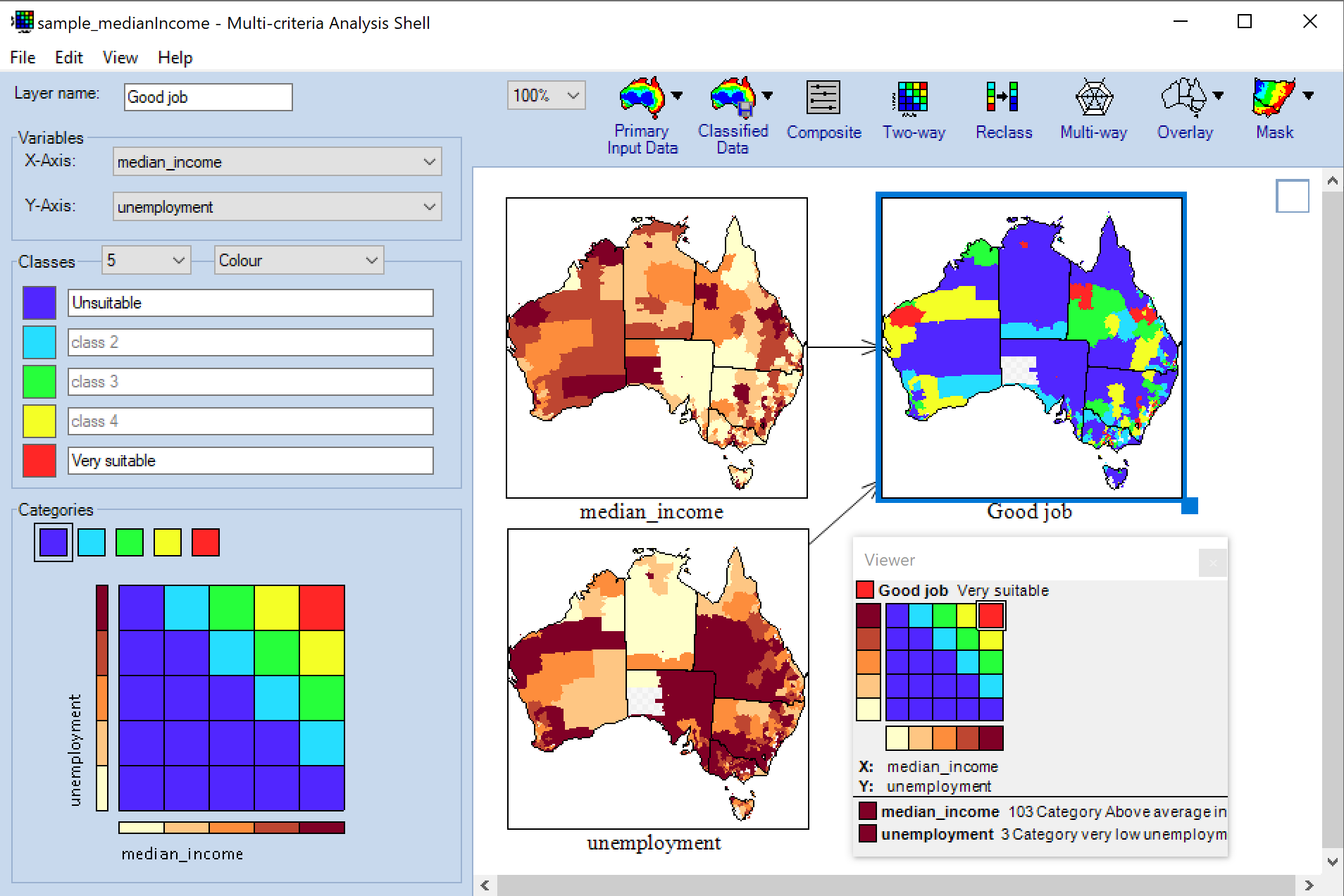Open the zoom level 100% dropdown
The width and height of the screenshot is (1344, 896).
tap(546, 95)
